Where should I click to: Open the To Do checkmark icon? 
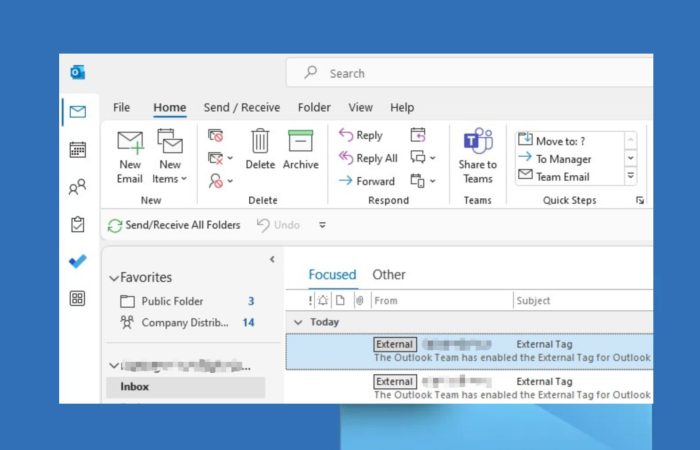[78, 261]
